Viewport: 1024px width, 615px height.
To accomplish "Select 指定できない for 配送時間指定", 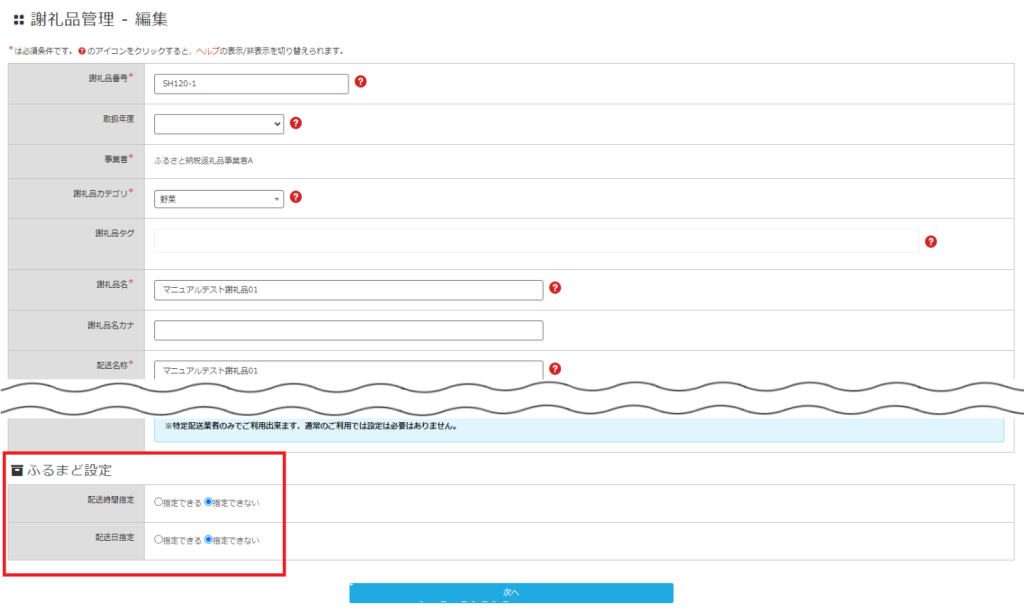I will coord(209,502).
